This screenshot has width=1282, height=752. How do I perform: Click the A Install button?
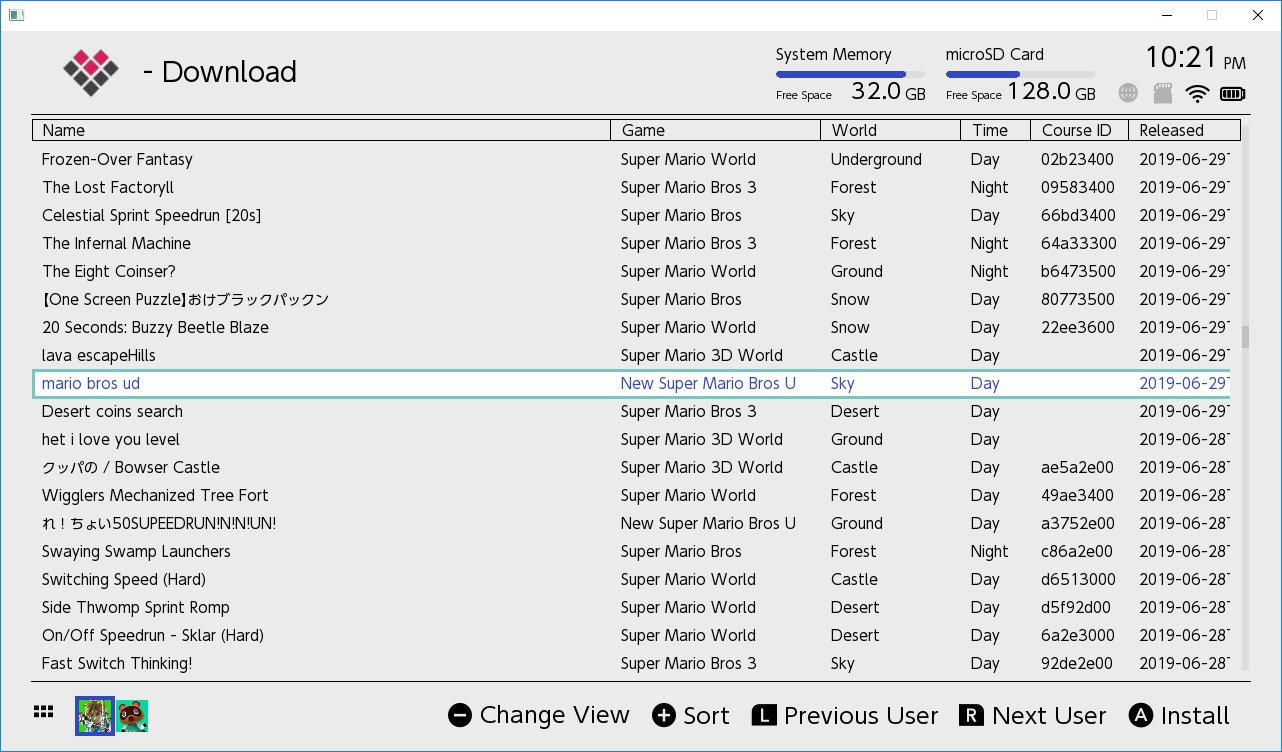(1179, 715)
